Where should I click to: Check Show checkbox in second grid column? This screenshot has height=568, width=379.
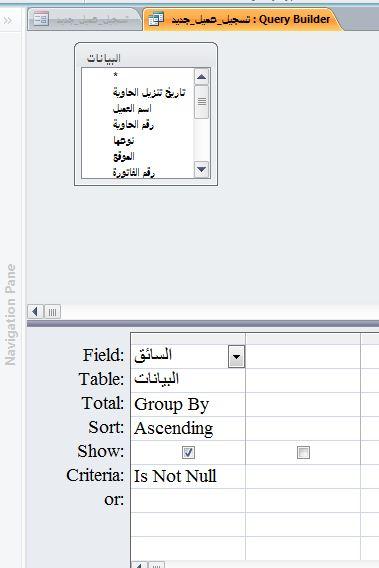tap(303, 452)
